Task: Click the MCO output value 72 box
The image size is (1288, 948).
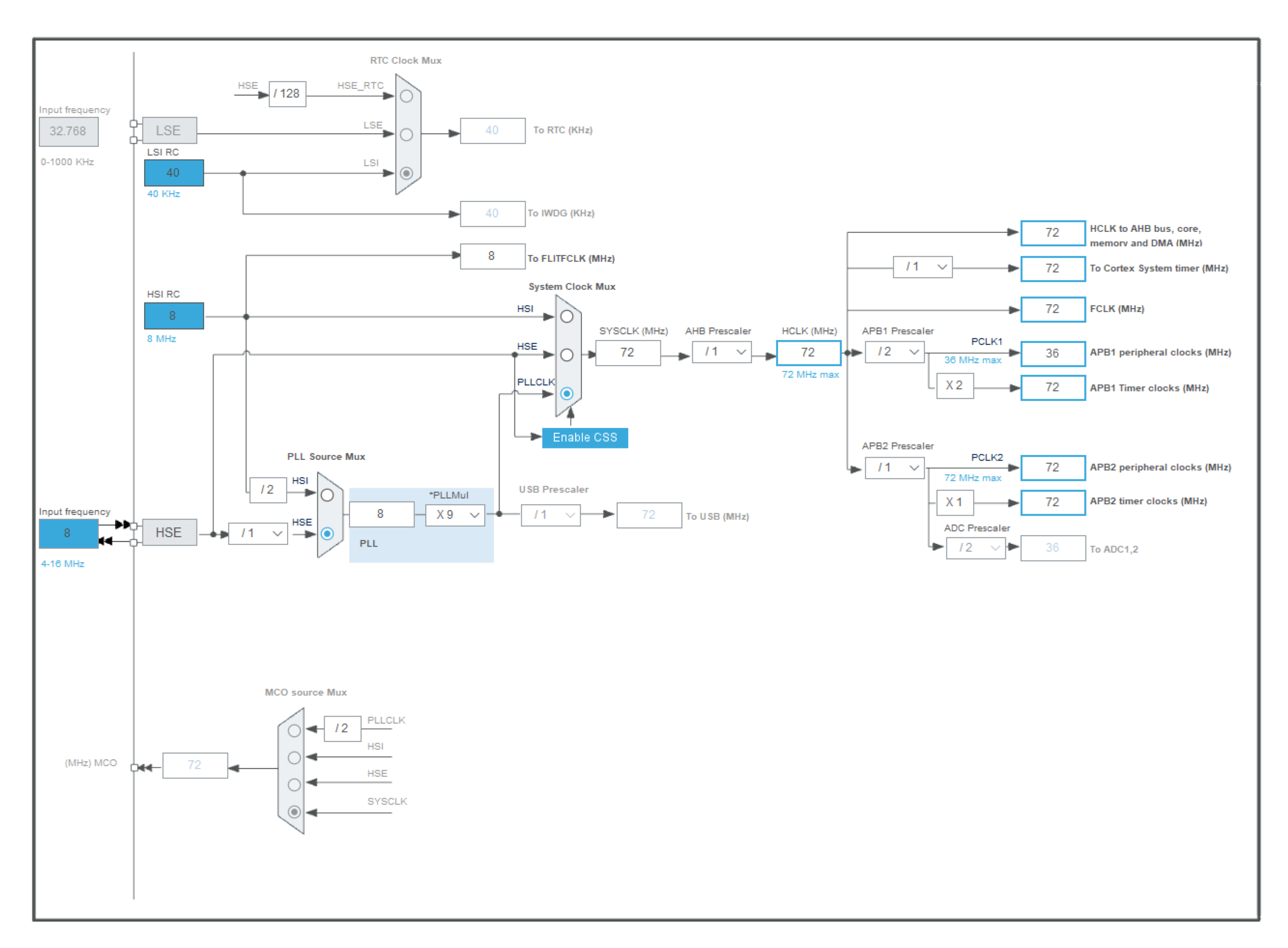Action: click(x=195, y=765)
